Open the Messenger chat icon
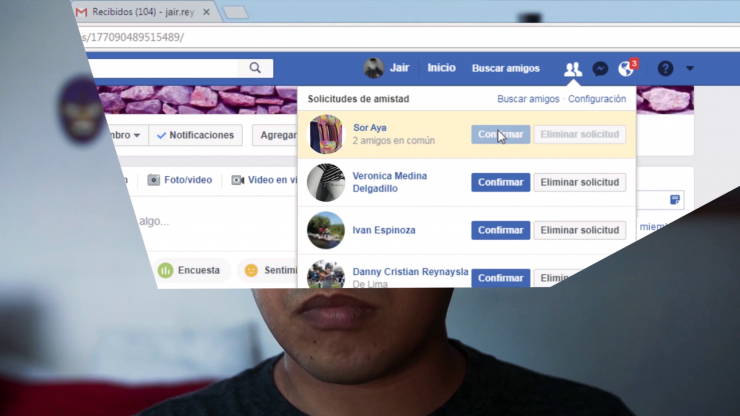 [x=600, y=69]
